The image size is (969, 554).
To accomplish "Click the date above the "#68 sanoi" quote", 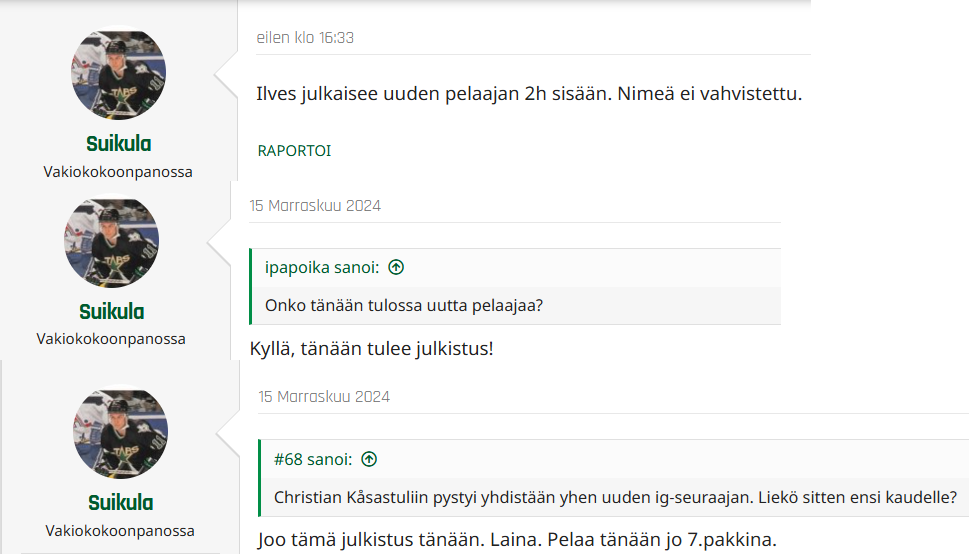I will pyautogui.click(x=324, y=397).
